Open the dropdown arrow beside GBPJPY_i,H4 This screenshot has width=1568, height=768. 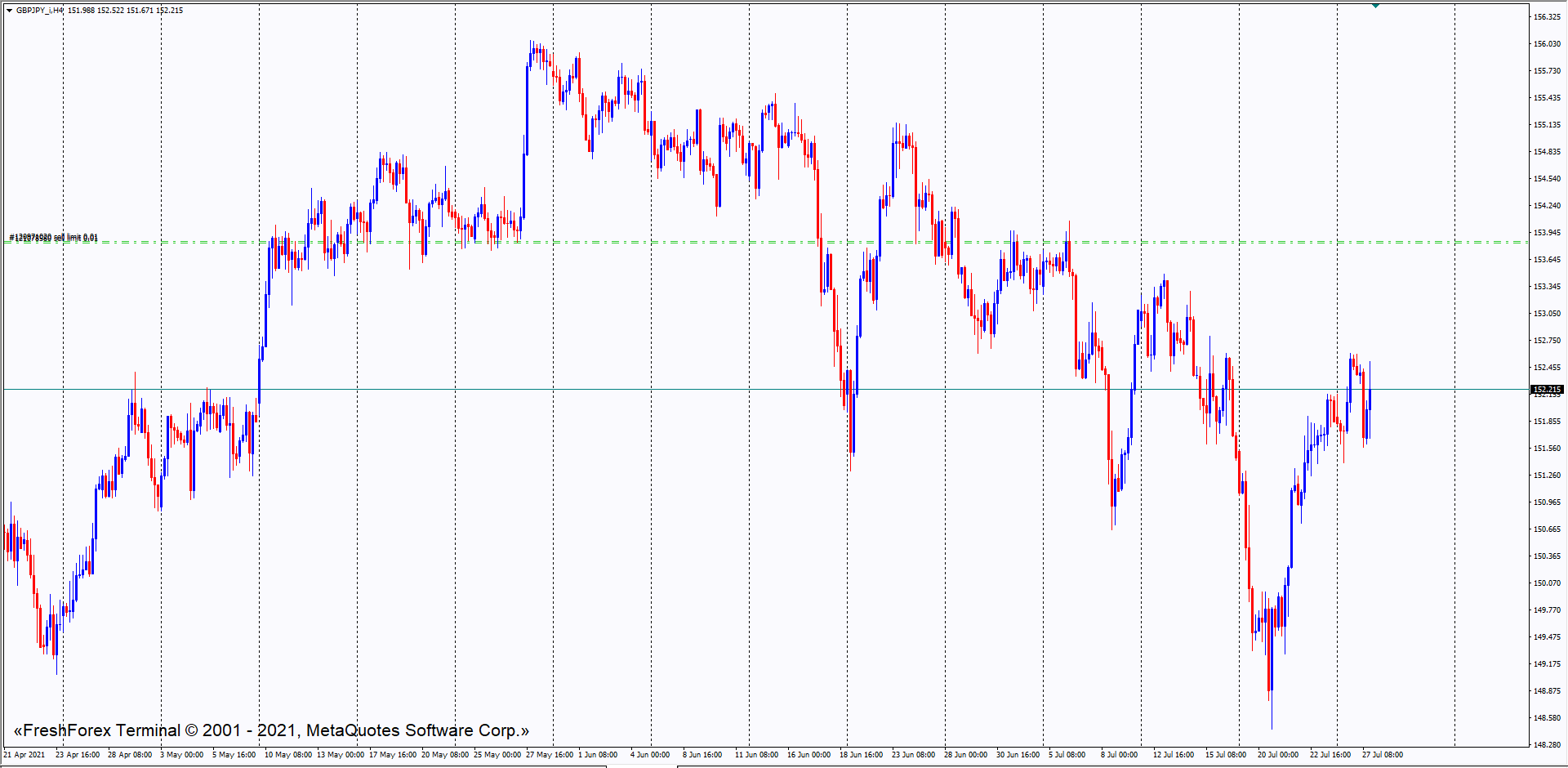coord(9,11)
